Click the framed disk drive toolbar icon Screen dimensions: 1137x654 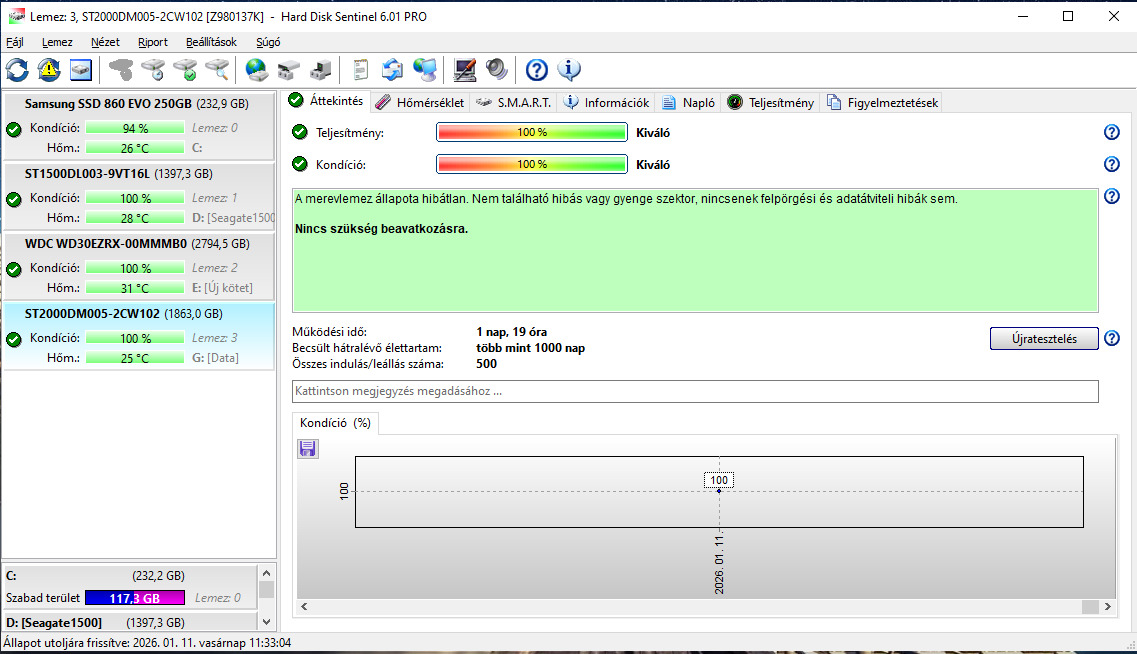(81, 70)
